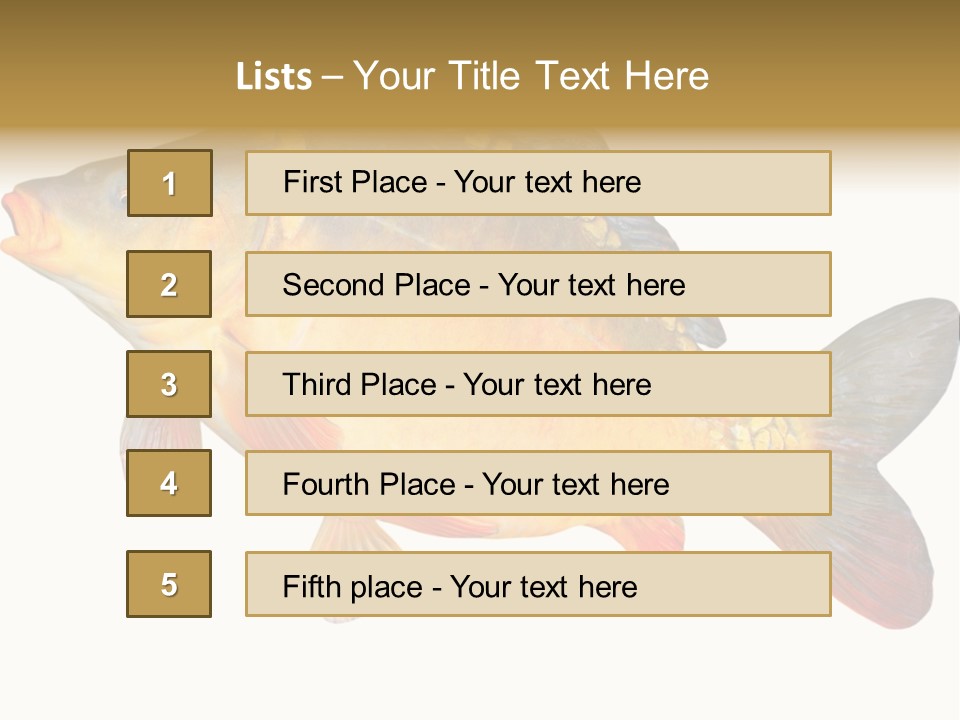Click the word First in list
Screen dimensions: 960x720
[312, 182]
